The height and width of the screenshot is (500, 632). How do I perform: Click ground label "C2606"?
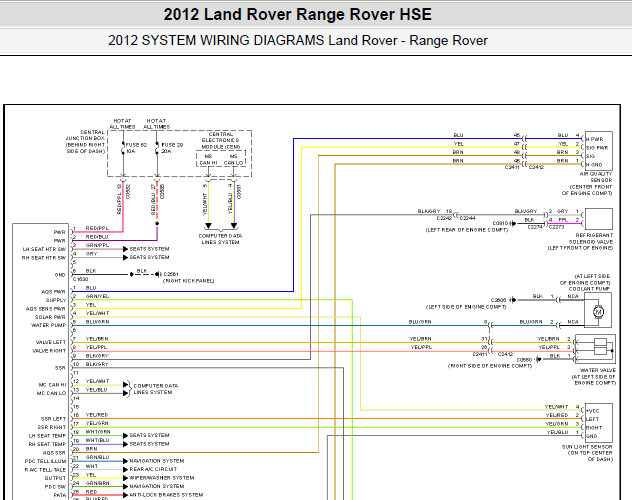(x=498, y=300)
